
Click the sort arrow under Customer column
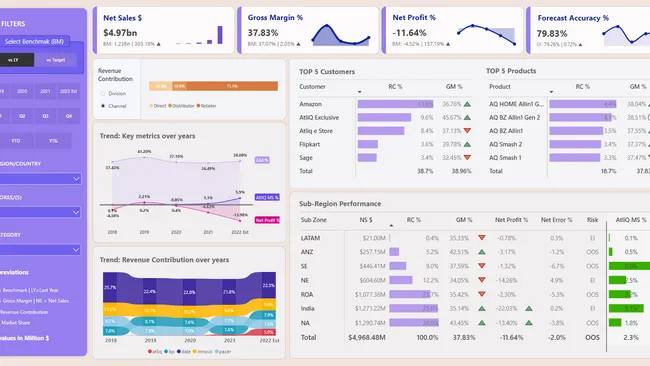pos(359,92)
